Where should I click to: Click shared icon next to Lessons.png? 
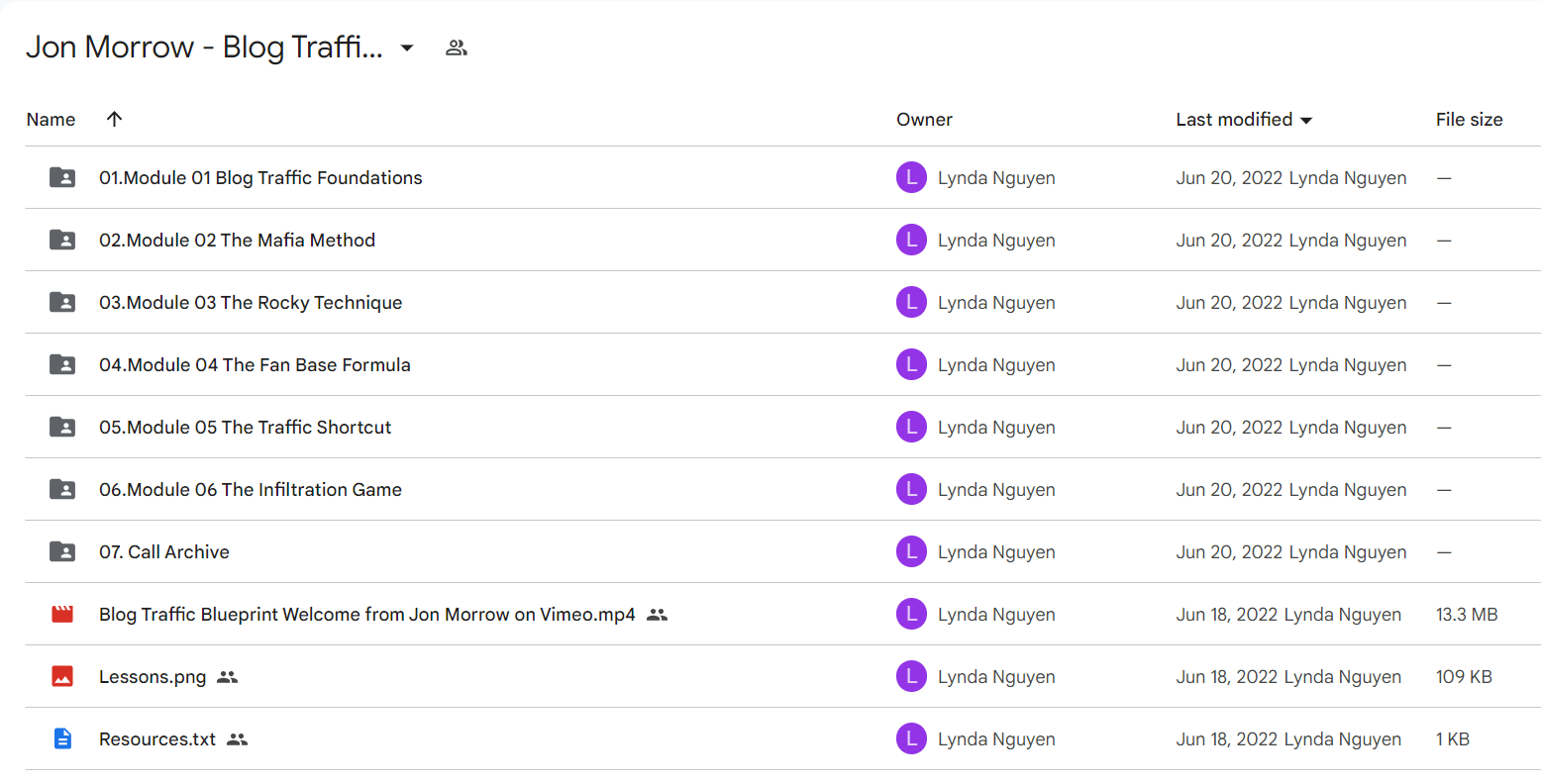[x=228, y=677]
